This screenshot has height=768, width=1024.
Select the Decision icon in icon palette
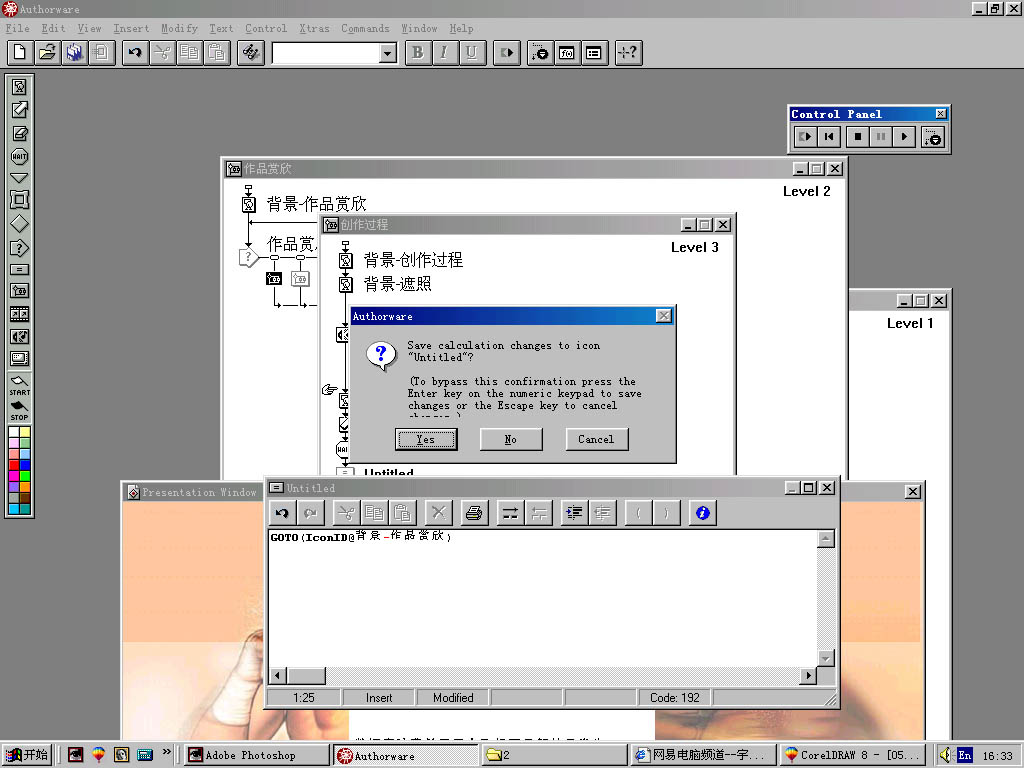coord(20,224)
